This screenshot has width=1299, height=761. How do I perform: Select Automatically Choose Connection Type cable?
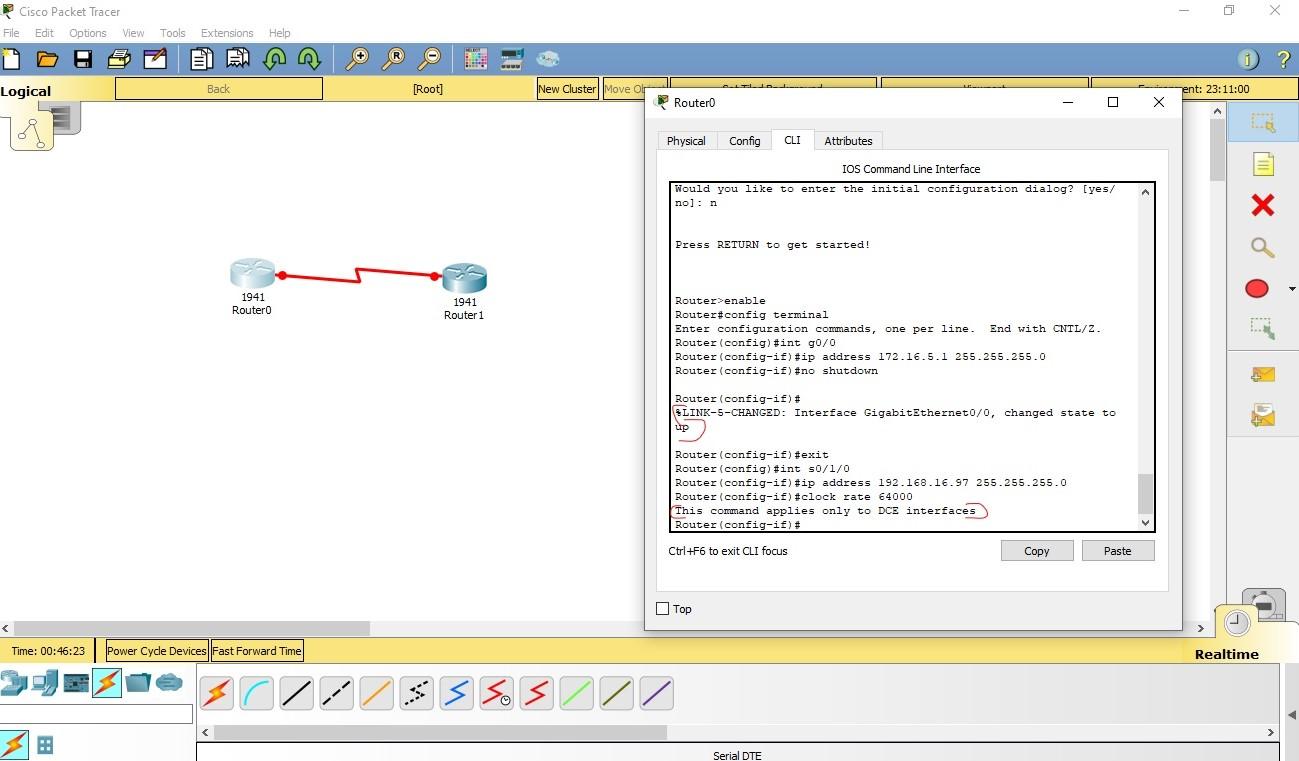[x=216, y=693]
